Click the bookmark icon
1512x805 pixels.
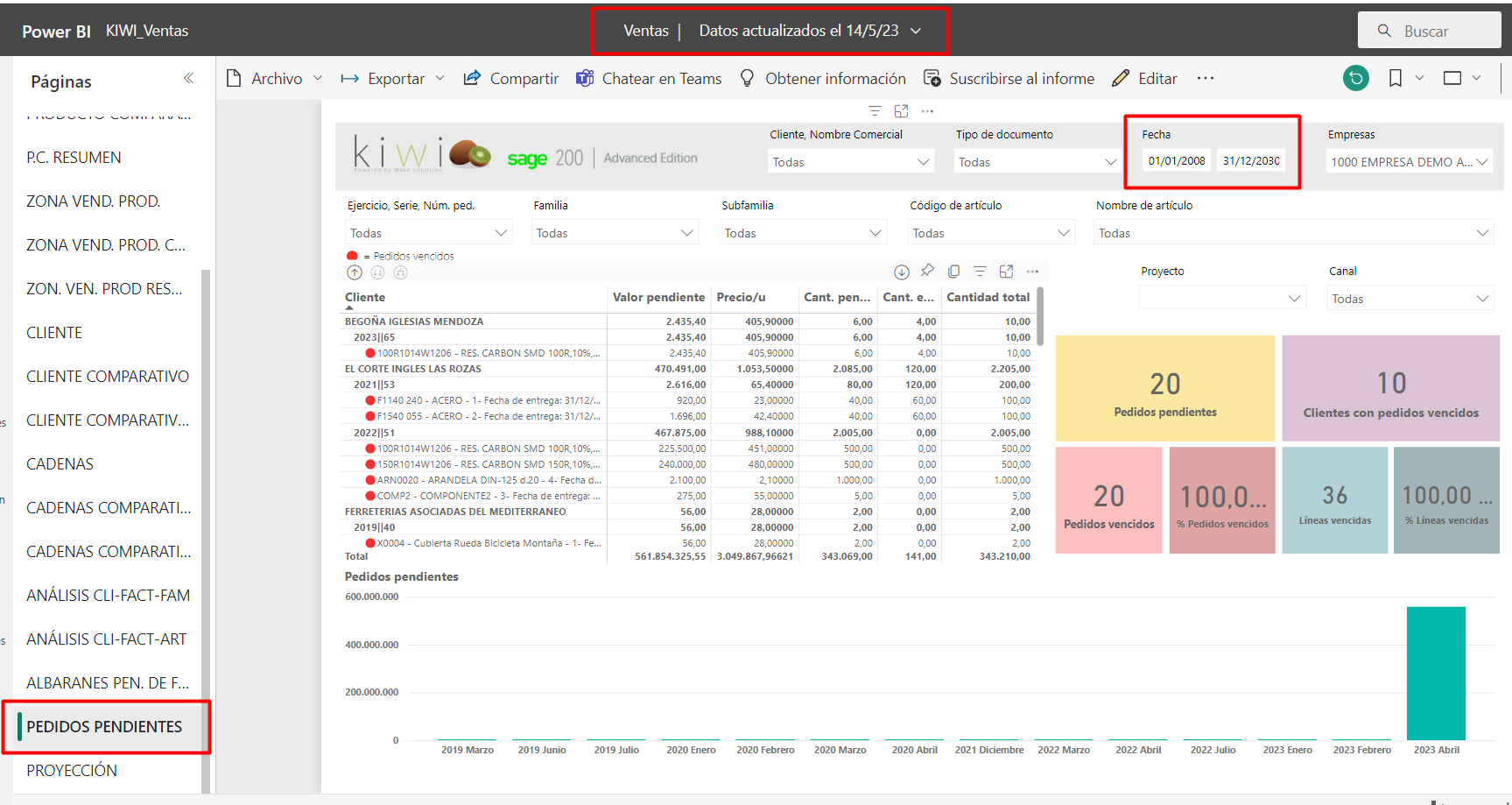[1396, 78]
